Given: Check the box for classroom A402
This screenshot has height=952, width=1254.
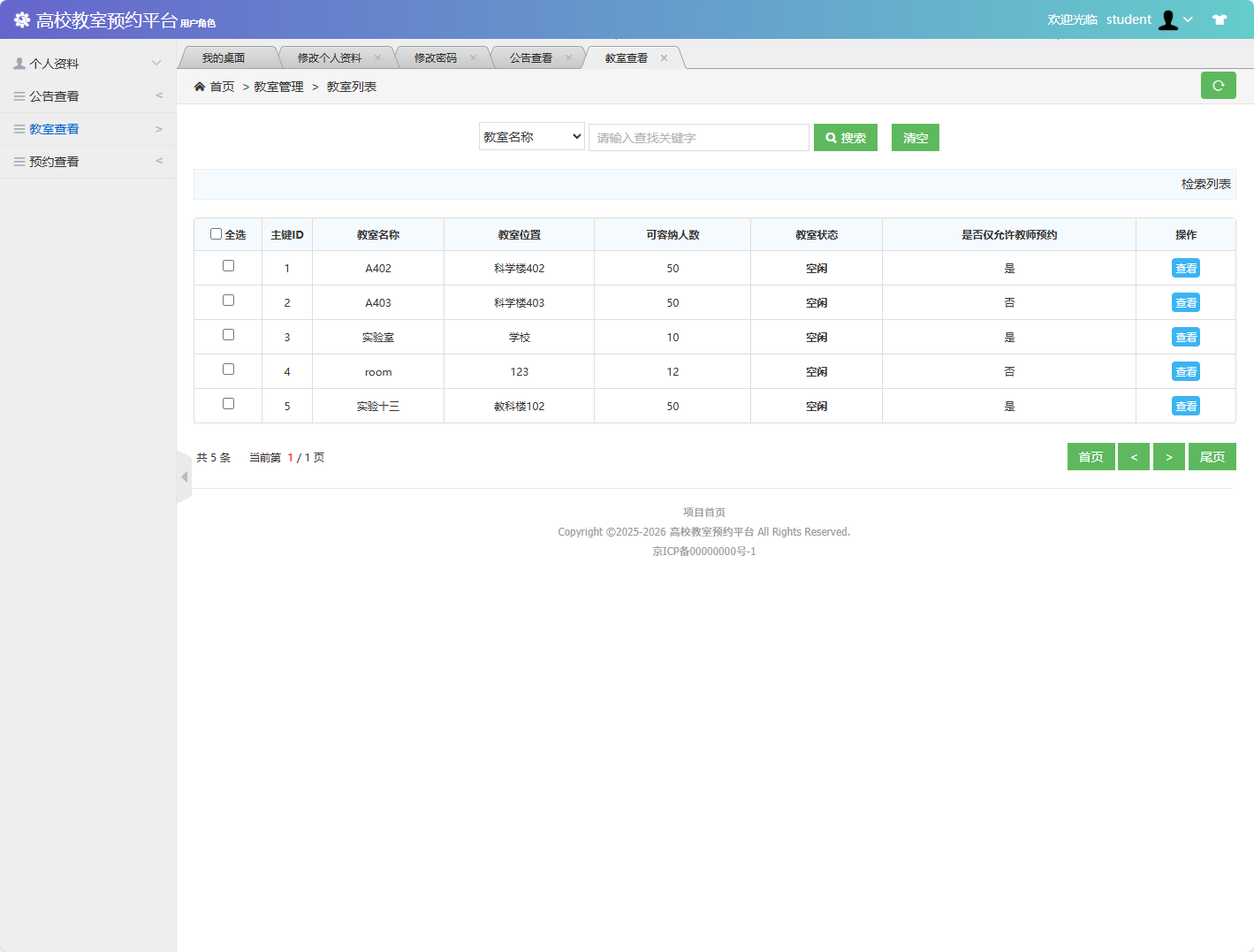Looking at the screenshot, I should coord(228,266).
